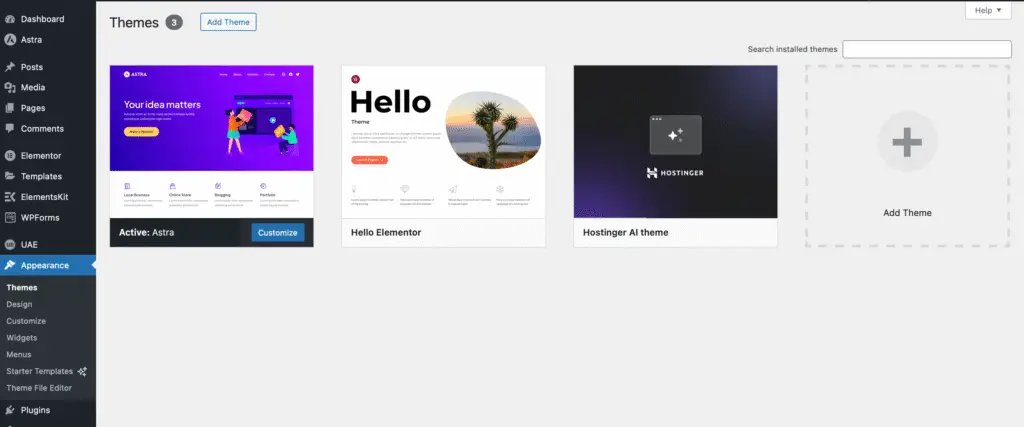Click the Appearance paintbrush icon
This screenshot has width=1024, height=427.
[10, 265]
